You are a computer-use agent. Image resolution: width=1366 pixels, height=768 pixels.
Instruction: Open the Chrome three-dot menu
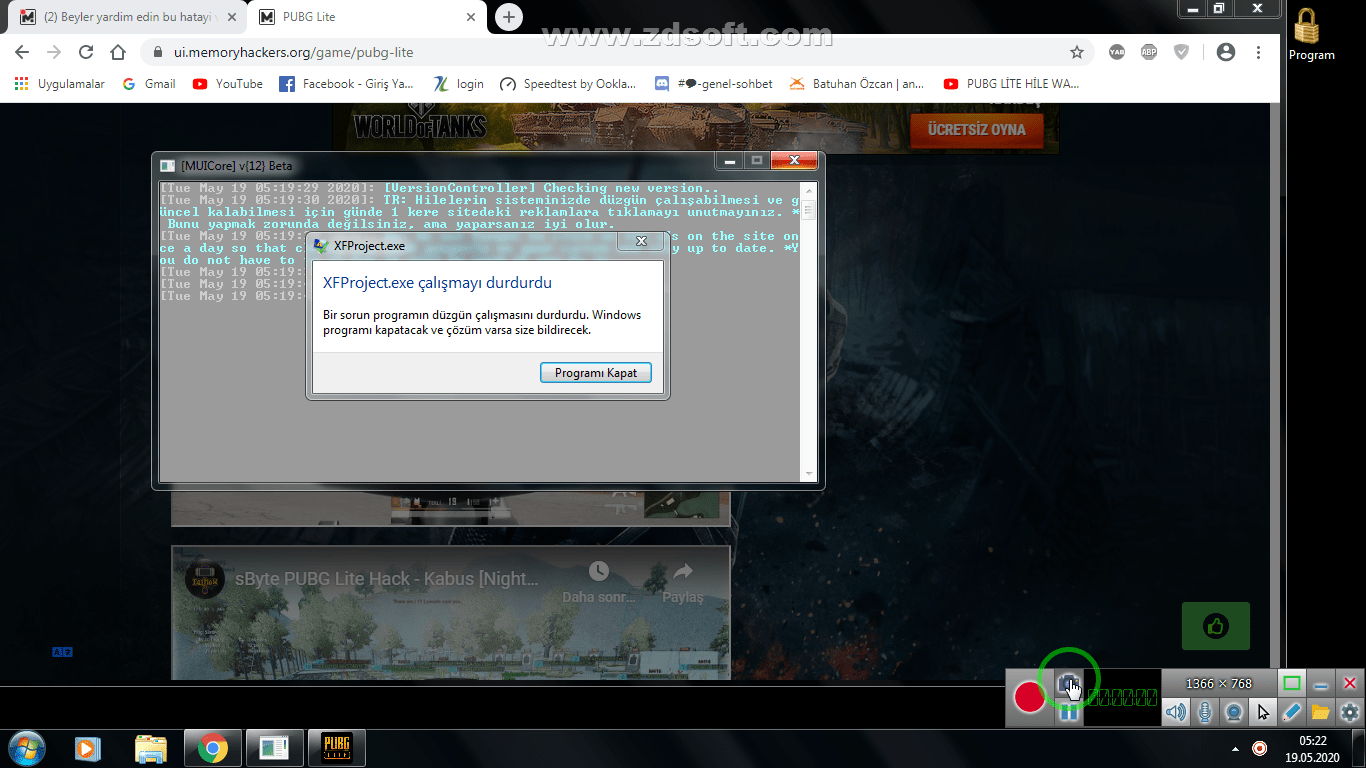(1258, 52)
